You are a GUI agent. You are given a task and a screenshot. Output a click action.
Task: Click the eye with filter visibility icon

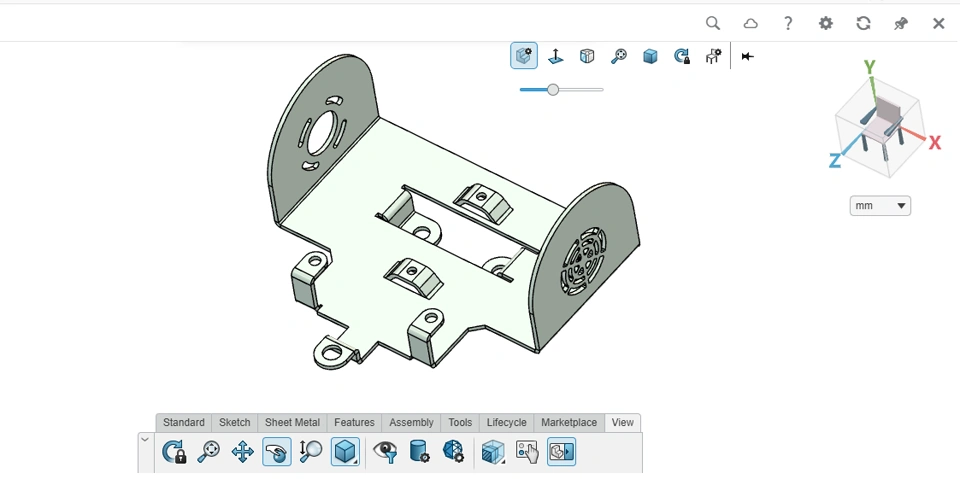tap(385, 452)
